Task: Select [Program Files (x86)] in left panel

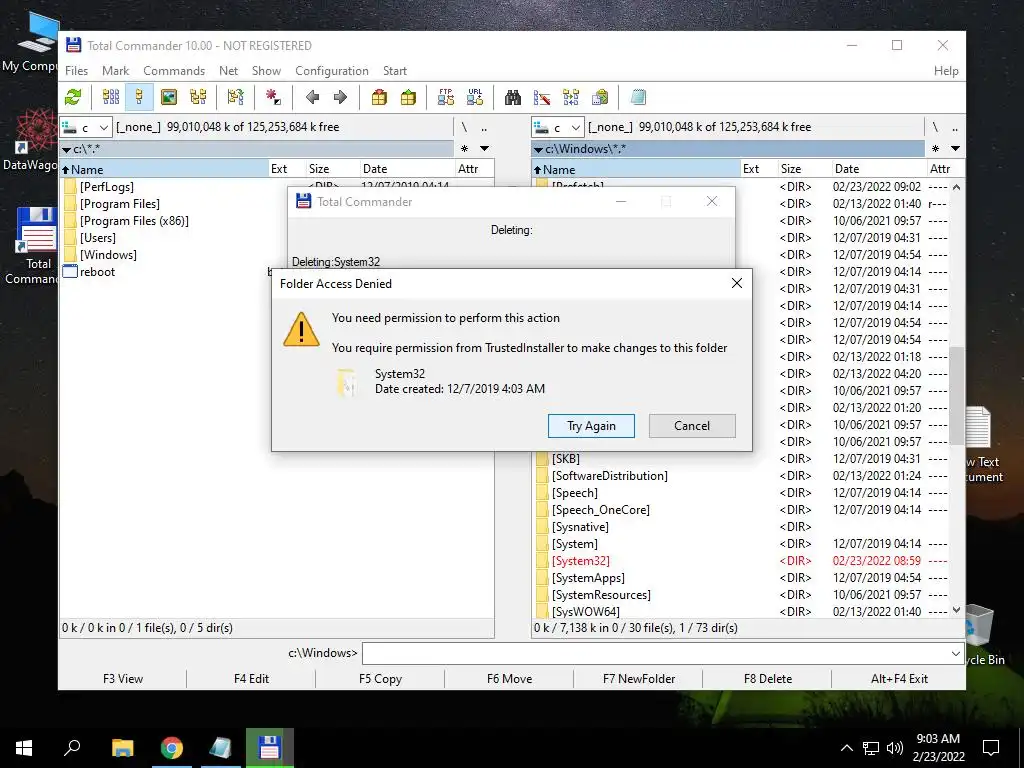Action: 134,221
